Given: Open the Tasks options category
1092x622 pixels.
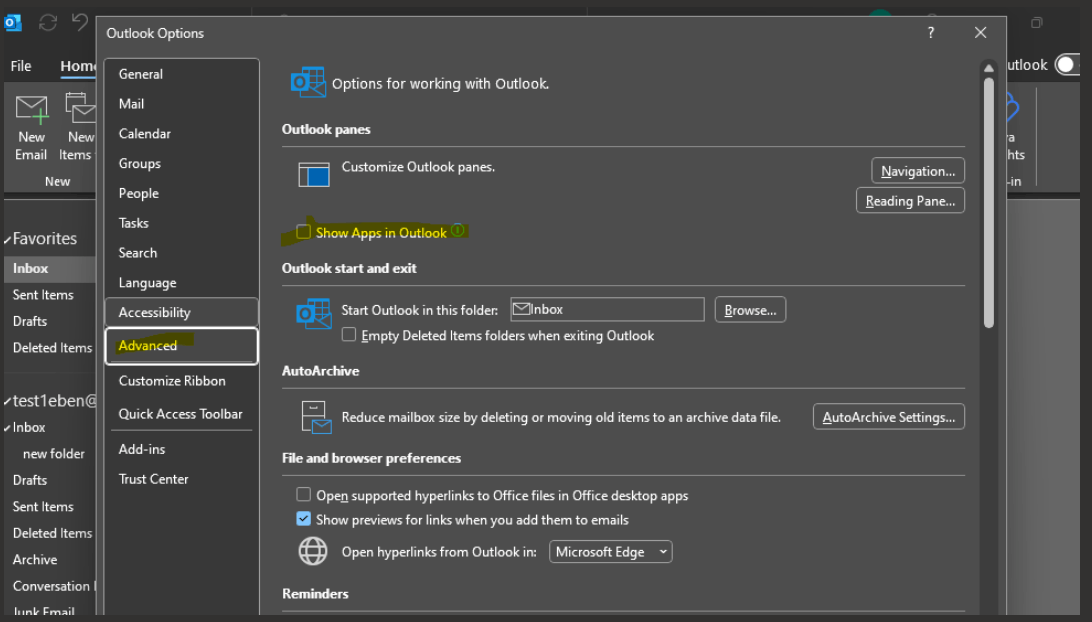Looking at the screenshot, I should 182,223.
